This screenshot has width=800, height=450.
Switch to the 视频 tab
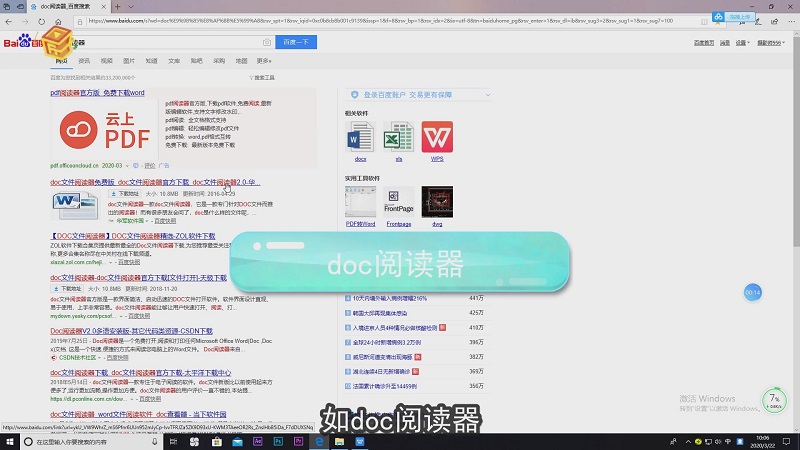click(106, 61)
